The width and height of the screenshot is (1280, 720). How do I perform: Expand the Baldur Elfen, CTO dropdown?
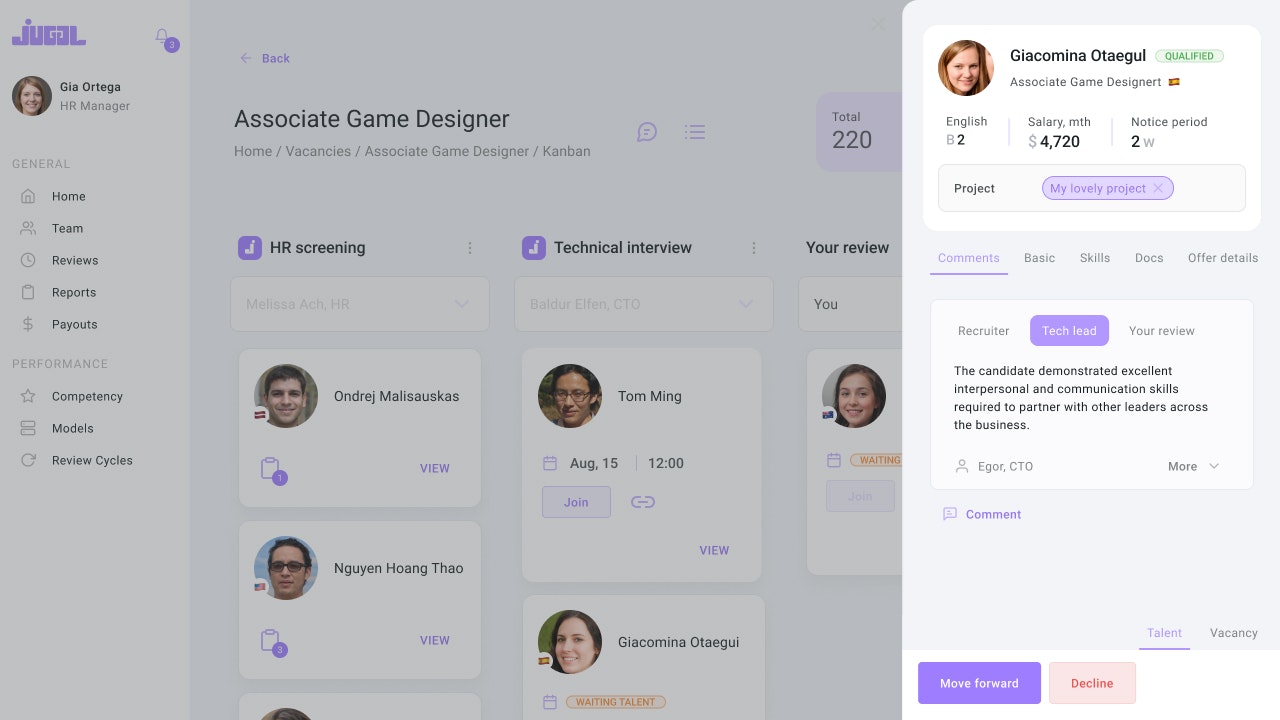tap(644, 304)
